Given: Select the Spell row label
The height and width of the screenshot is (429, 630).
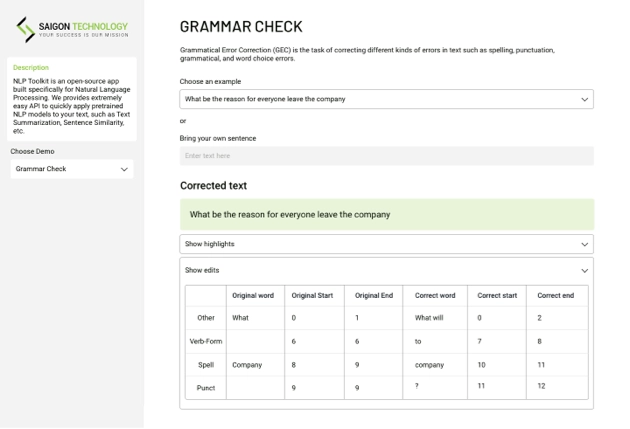Looking at the screenshot, I should point(206,365).
